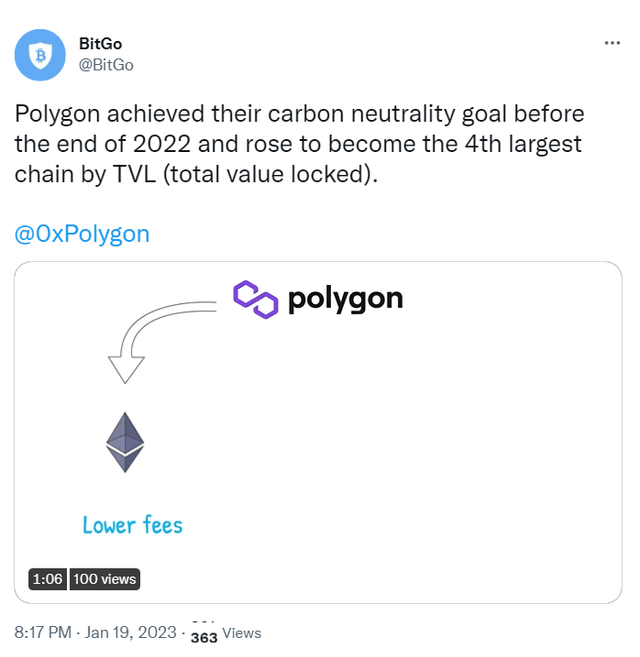Click the 363 Views count
Image resolution: width=640 pixels, height=657 pixels.
point(225,634)
